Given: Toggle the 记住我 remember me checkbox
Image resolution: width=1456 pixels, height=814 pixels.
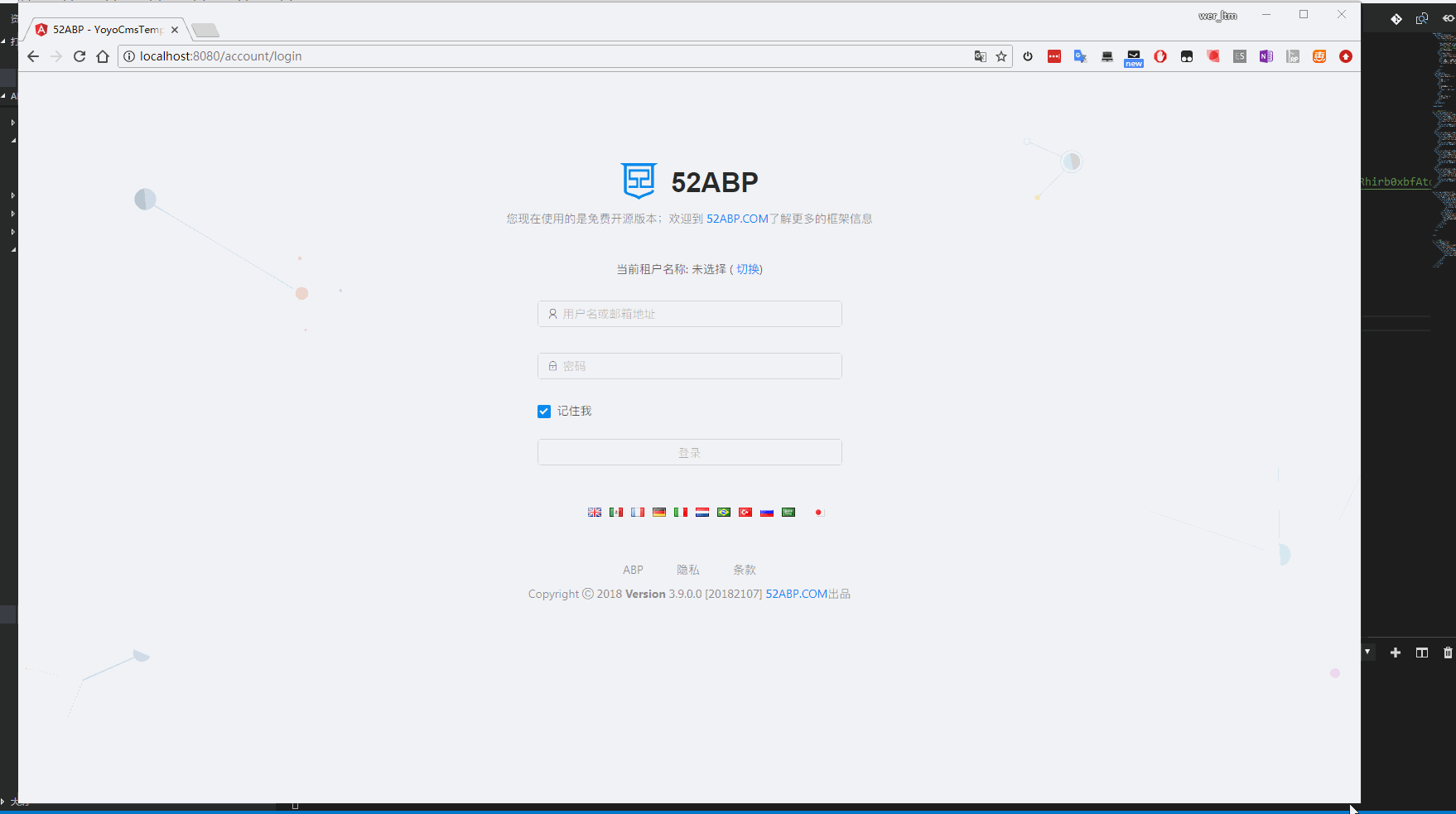Looking at the screenshot, I should click(x=544, y=412).
